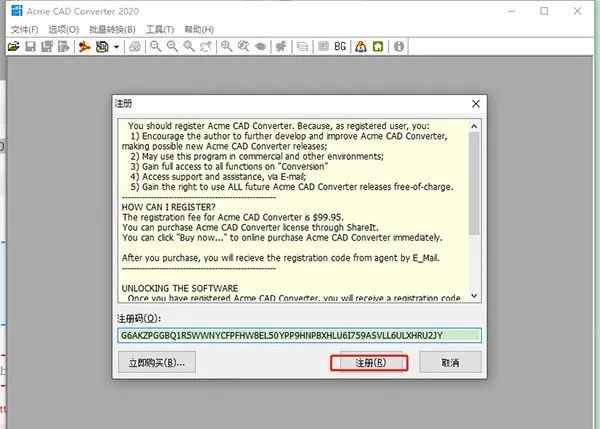The width and height of the screenshot is (600, 429).
Task: Minimize the Acme CAD Converter window
Action: pos(511,11)
